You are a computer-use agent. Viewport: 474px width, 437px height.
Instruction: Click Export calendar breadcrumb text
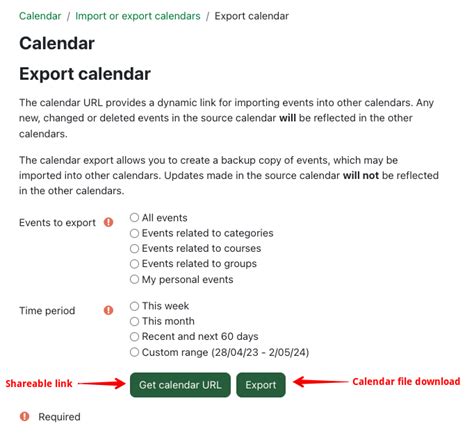coord(252,16)
